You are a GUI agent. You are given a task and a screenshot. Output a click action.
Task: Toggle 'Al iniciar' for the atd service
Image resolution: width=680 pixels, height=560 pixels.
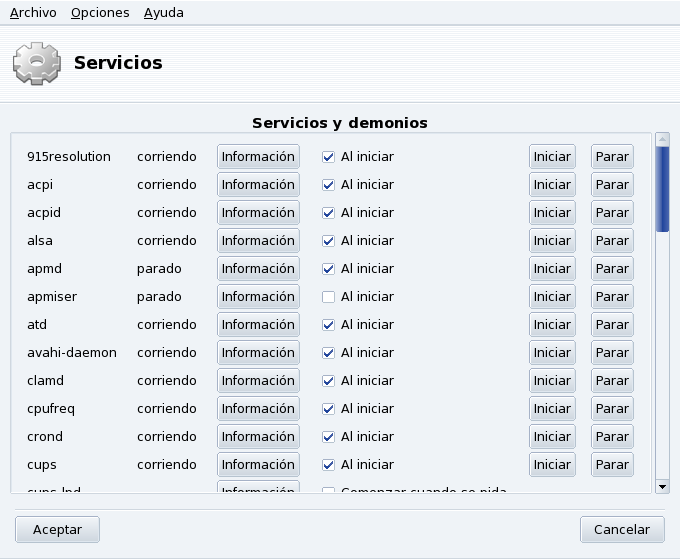(x=327, y=325)
